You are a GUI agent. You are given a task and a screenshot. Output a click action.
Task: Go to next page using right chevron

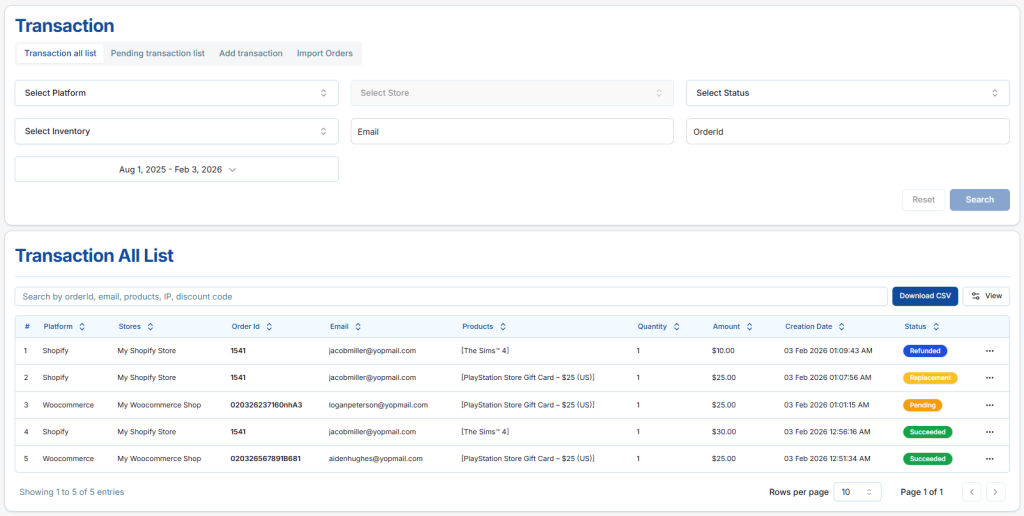click(995, 492)
